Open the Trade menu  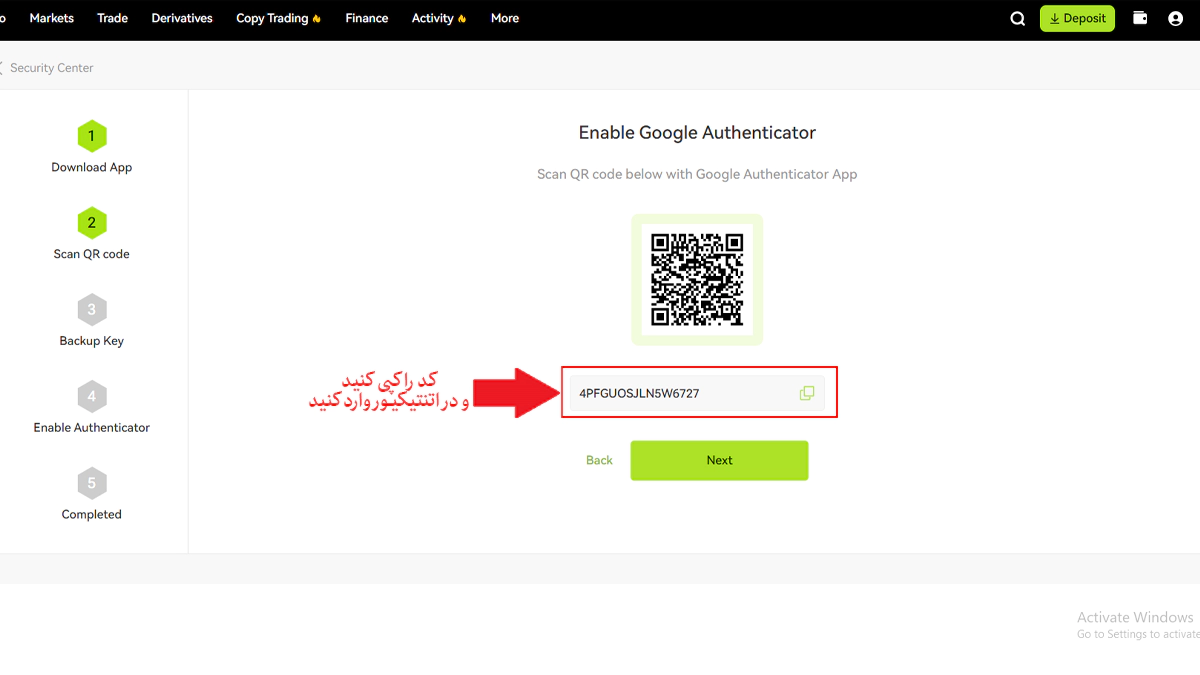(x=112, y=18)
